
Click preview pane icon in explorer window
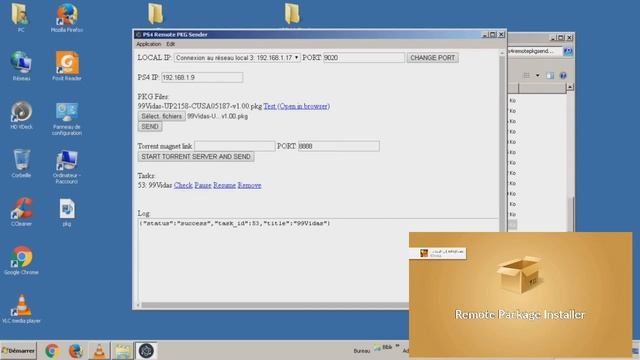point(550,76)
